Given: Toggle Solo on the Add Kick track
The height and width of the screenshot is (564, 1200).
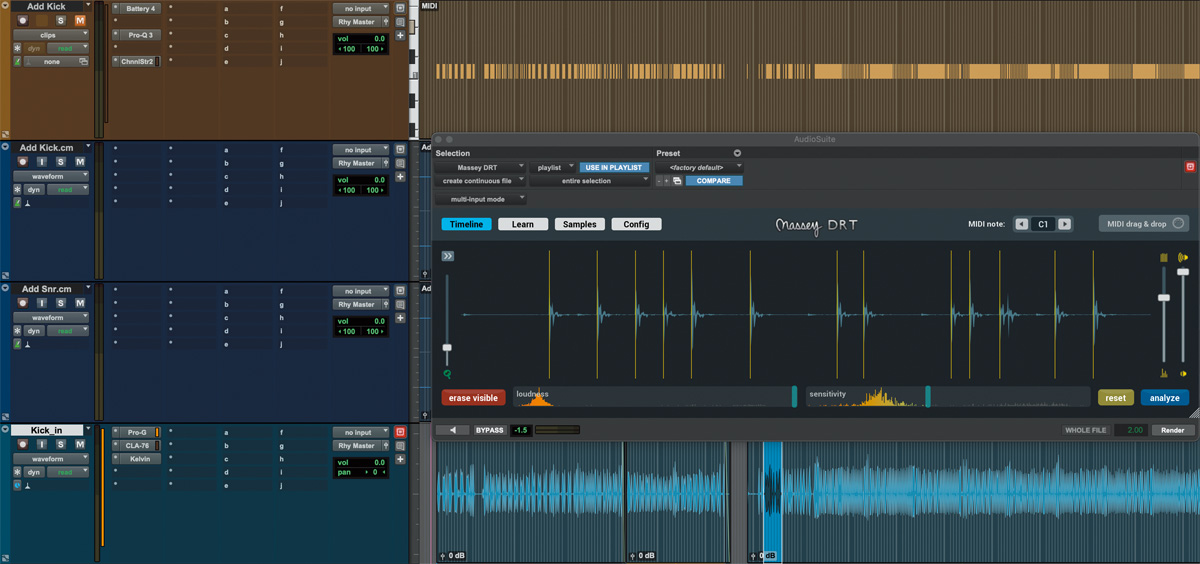Looking at the screenshot, I should pos(61,20).
